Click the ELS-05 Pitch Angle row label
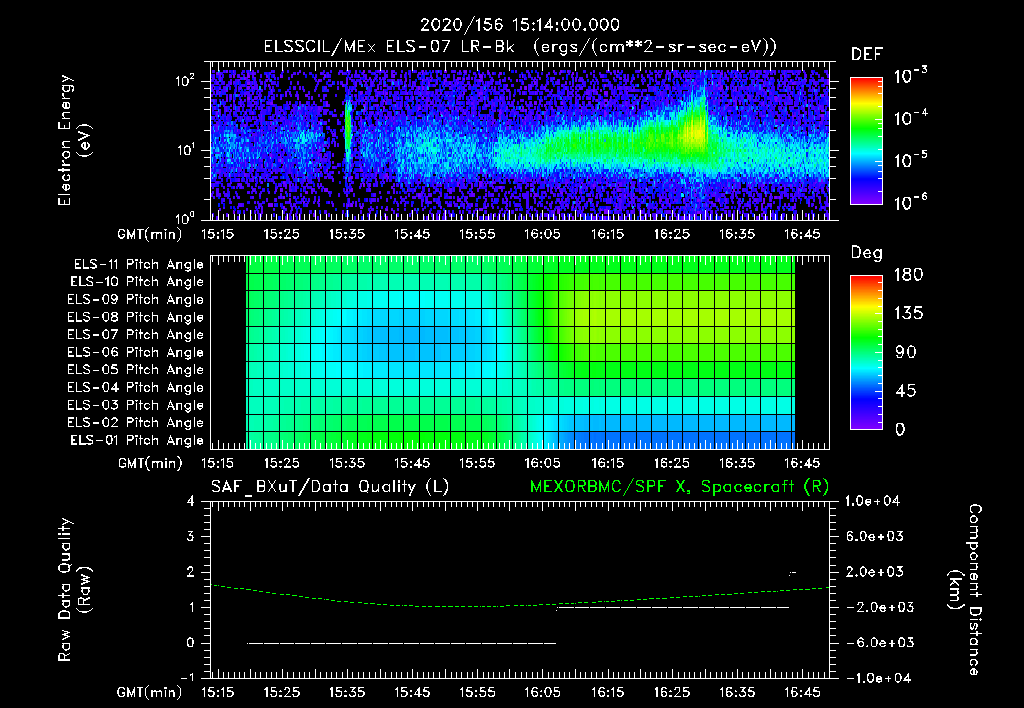Image resolution: width=1024 pixels, height=708 pixels. (x=135, y=370)
